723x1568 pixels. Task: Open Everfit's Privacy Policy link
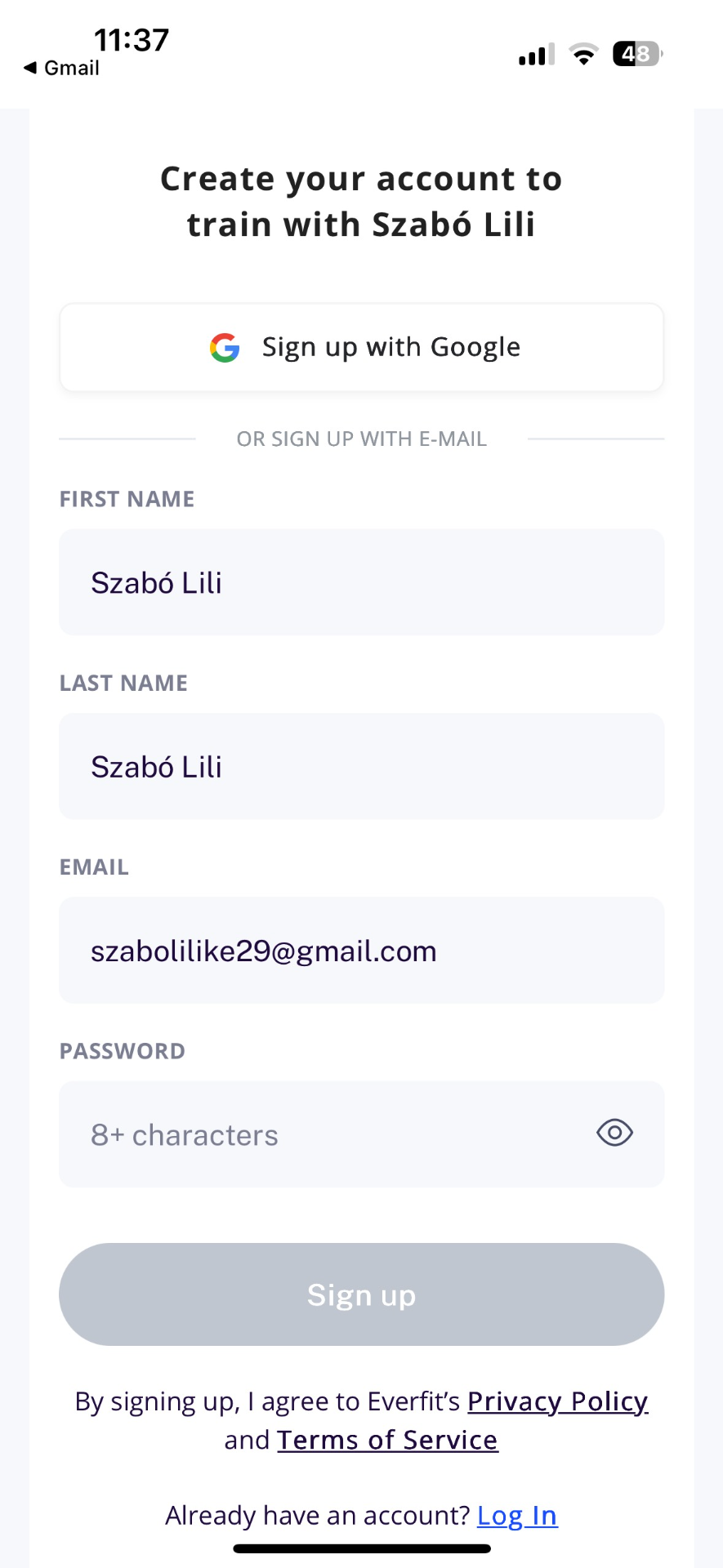point(557,1401)
